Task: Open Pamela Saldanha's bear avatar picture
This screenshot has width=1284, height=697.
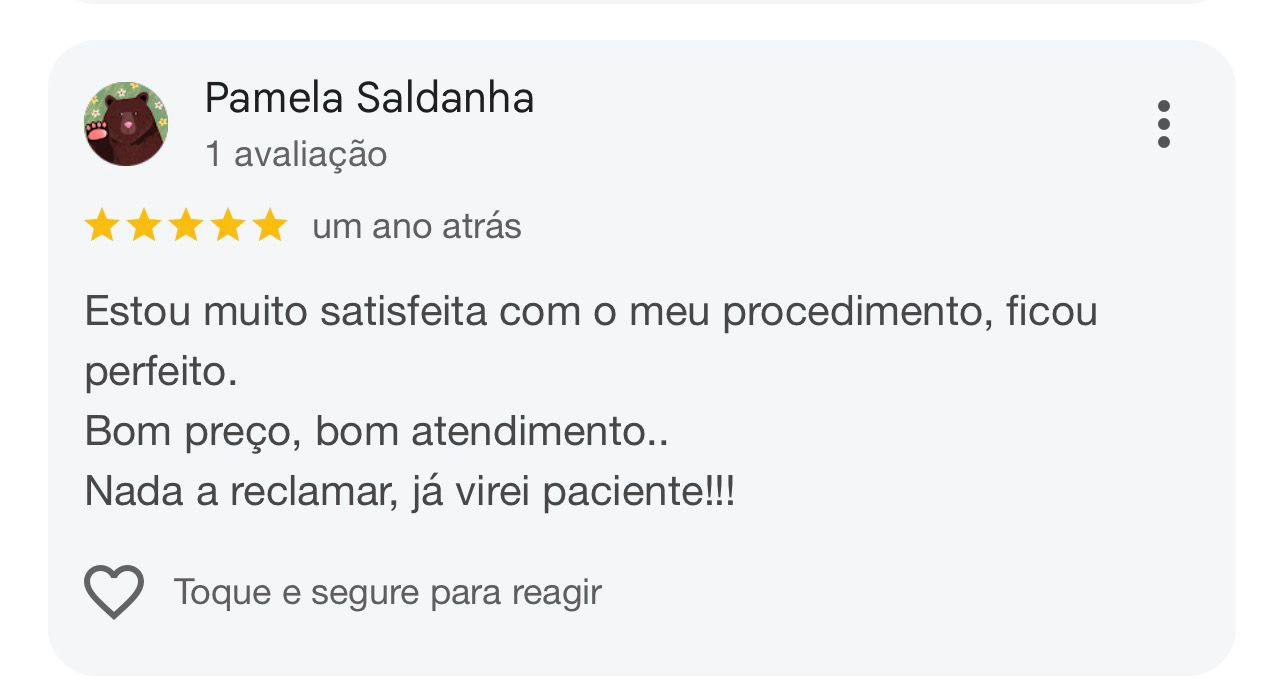Action: [126, 124]
